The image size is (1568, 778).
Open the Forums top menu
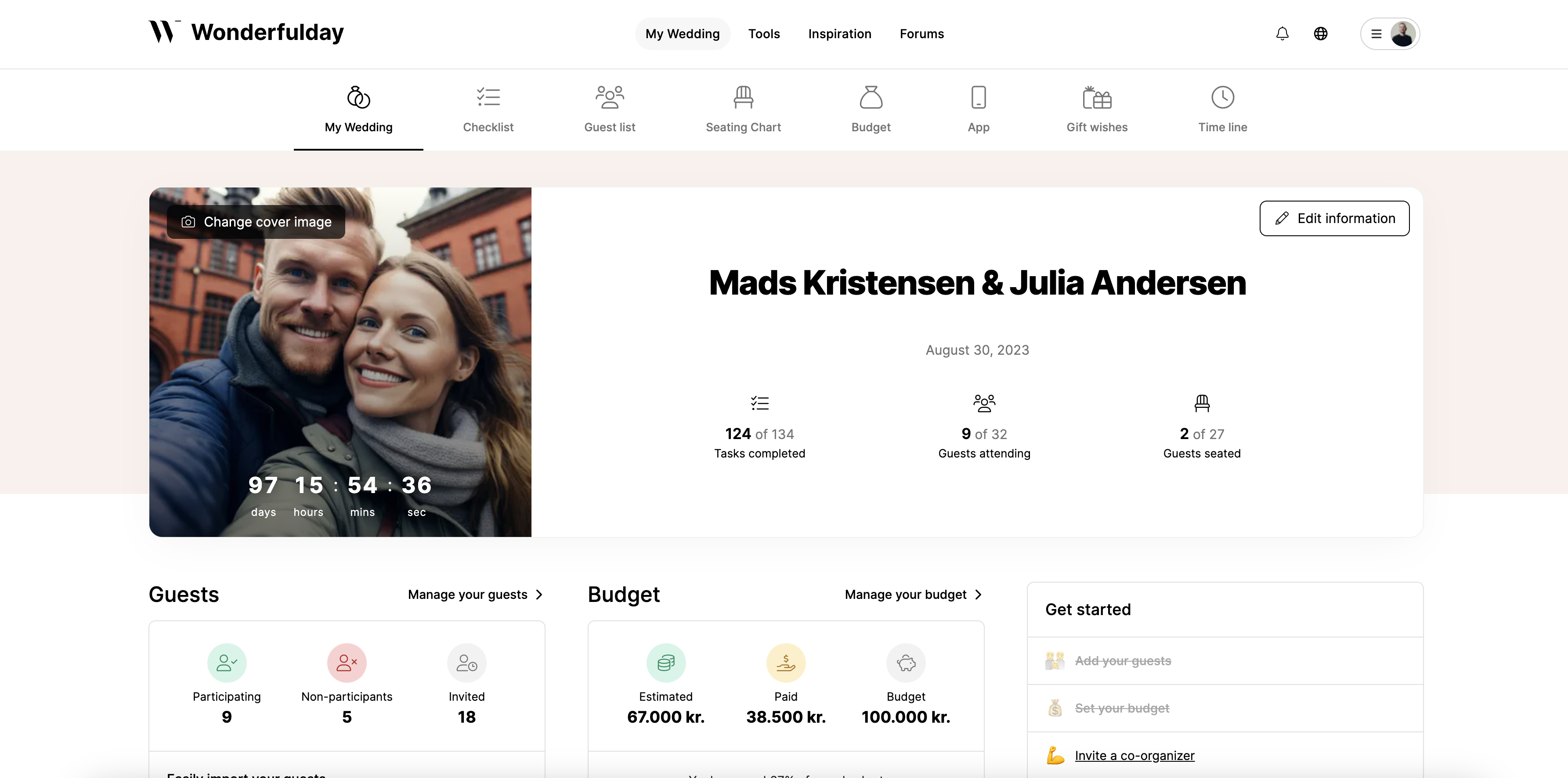pos(921,33)
